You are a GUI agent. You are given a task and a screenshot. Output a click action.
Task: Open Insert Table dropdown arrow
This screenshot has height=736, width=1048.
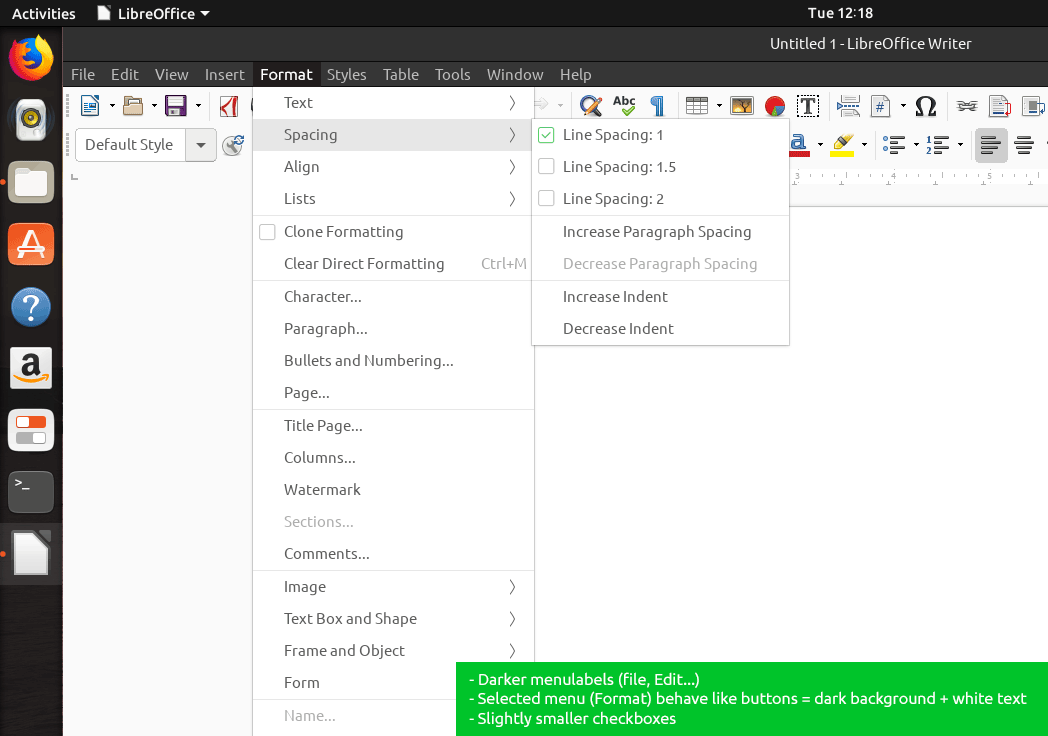coord(719,106)
